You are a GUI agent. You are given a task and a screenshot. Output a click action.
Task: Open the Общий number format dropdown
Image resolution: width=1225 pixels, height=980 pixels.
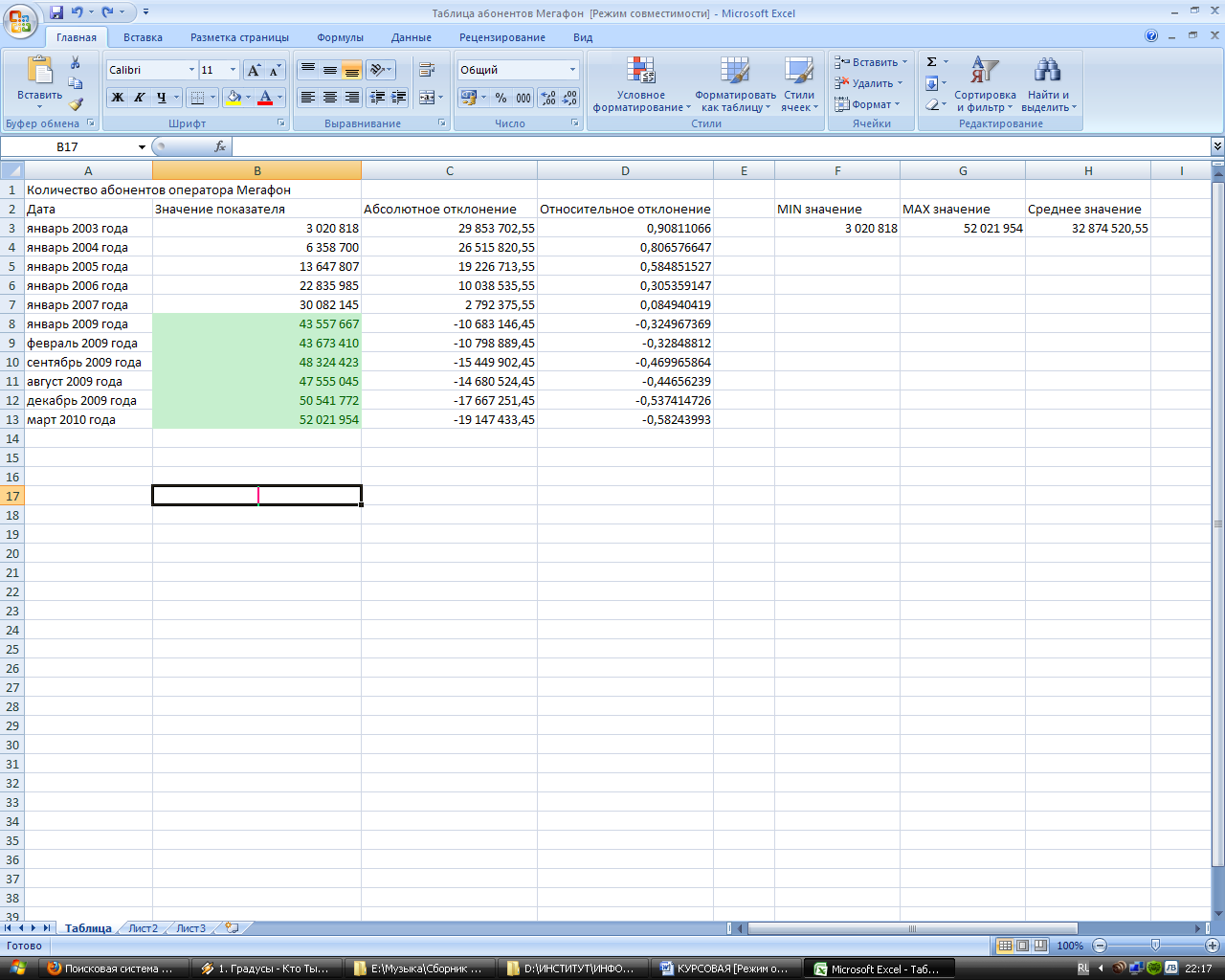[572, 70]
